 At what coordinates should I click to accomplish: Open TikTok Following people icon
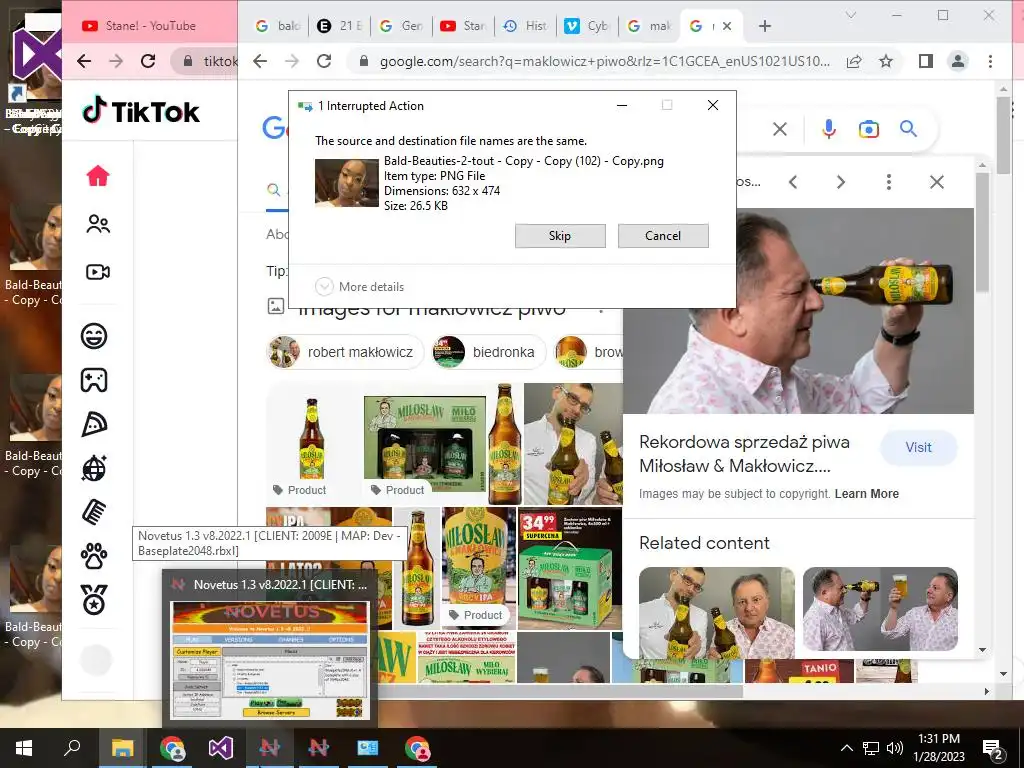98,224
